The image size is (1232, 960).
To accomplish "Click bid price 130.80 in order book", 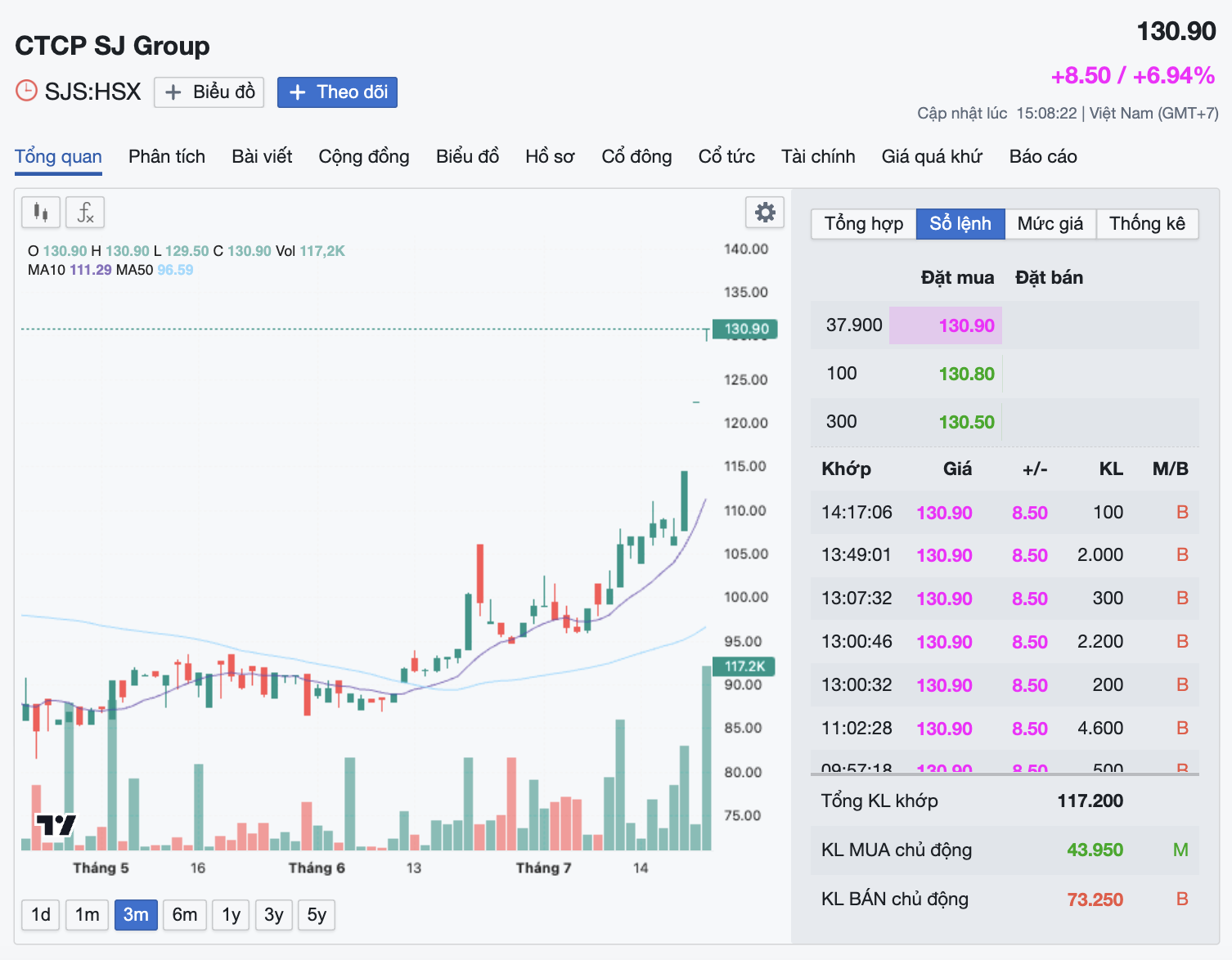I will [x=966, y=374].
